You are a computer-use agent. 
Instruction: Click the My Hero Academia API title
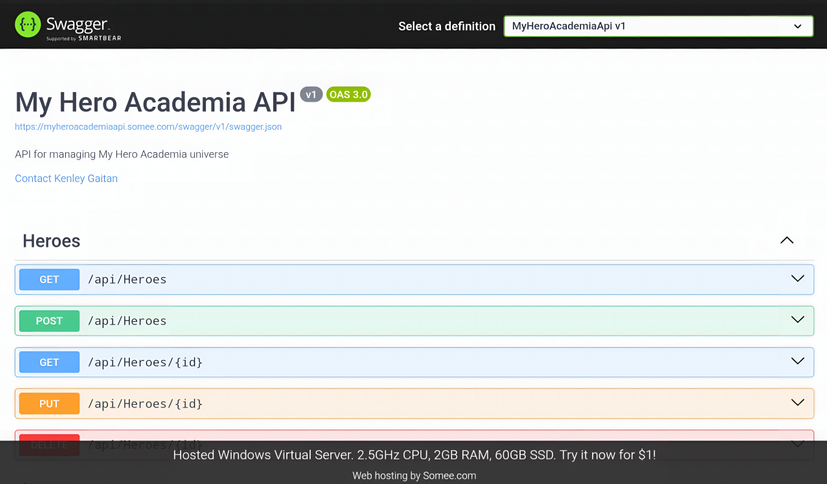coord(156,102)
